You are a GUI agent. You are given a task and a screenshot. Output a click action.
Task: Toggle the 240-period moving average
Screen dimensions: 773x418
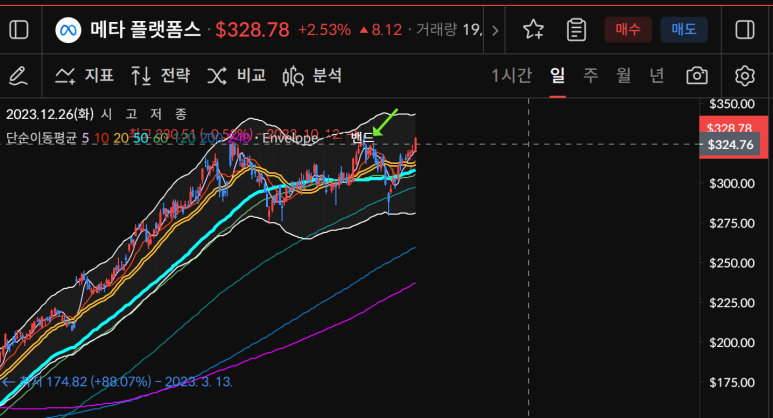pos(240,138)
